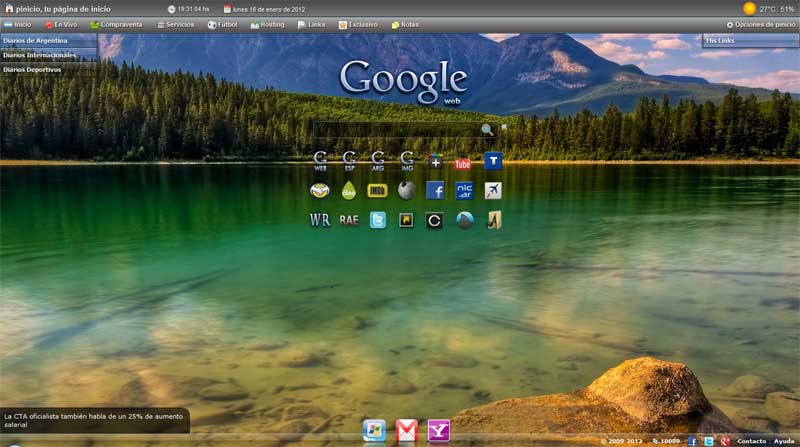Expand the Diarios Internacionales panel
This screenshot has height=447, width=800.
(48, 55)
